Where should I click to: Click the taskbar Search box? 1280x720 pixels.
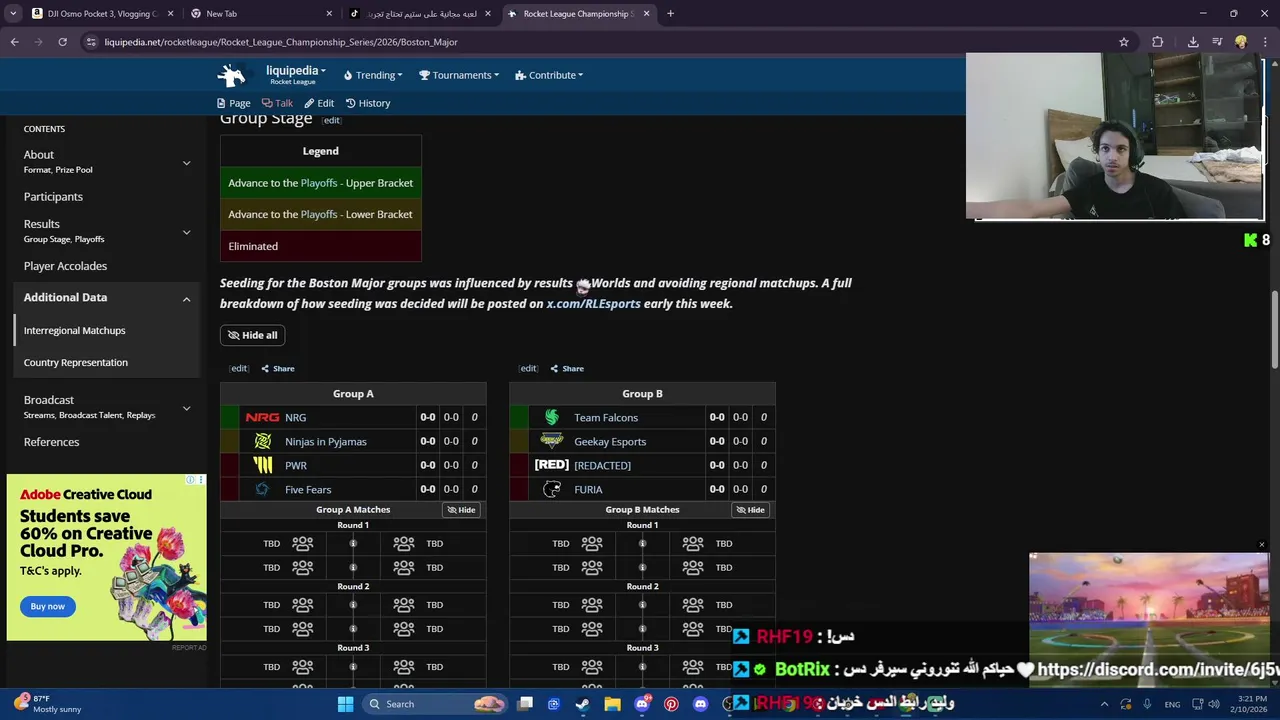click(x=435, y=704)
